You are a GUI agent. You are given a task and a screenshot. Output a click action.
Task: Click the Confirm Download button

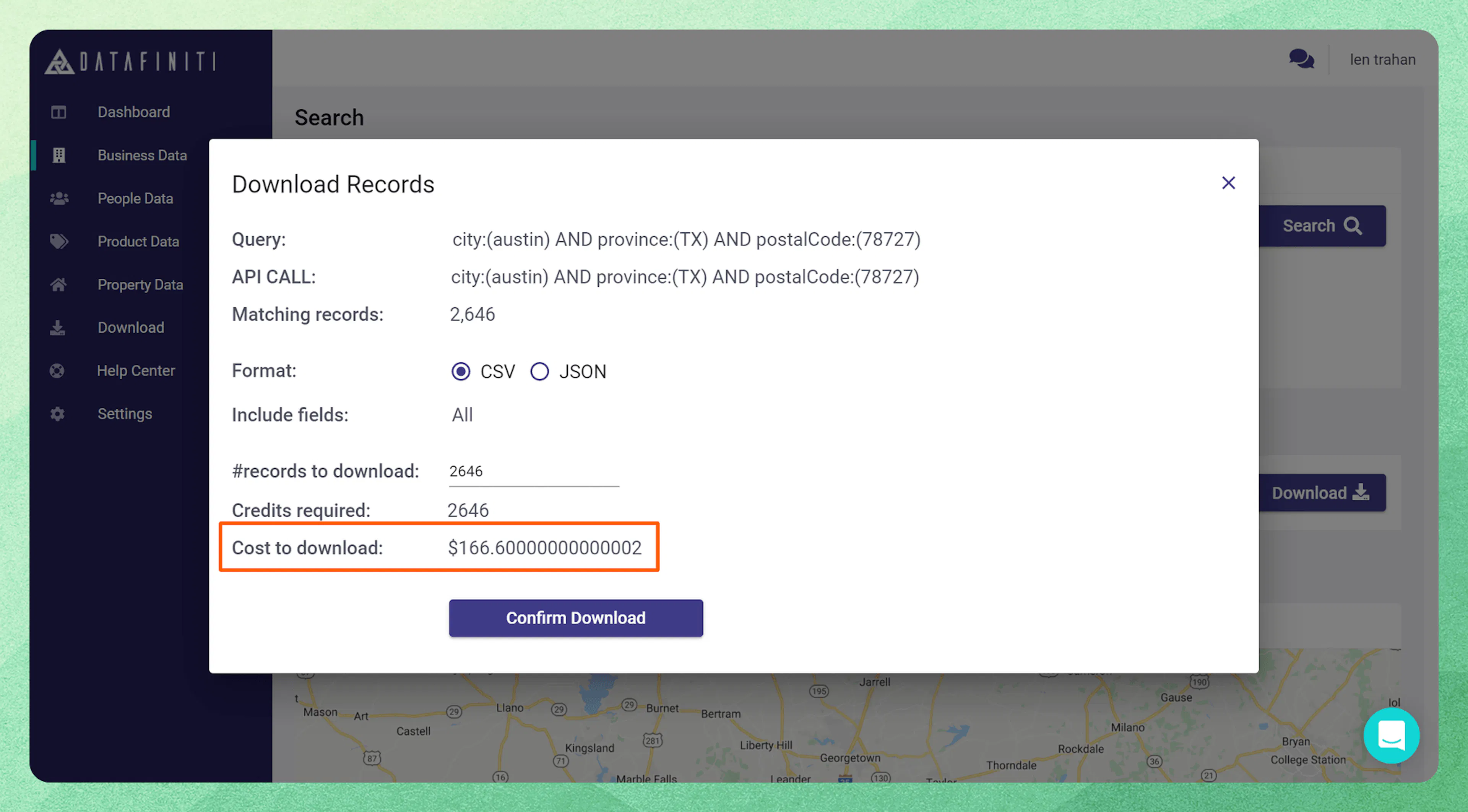(576, 618)
